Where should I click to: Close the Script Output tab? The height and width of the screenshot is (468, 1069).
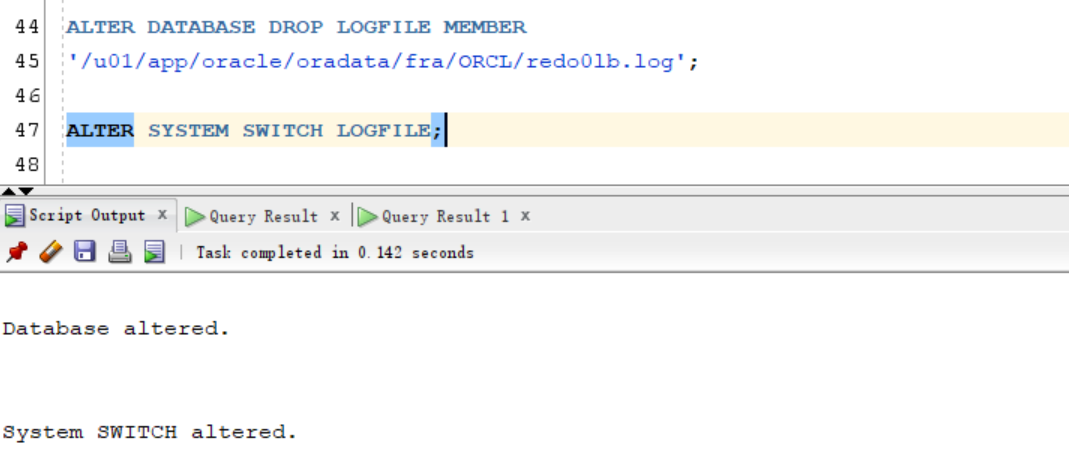[x=162, y=215]
